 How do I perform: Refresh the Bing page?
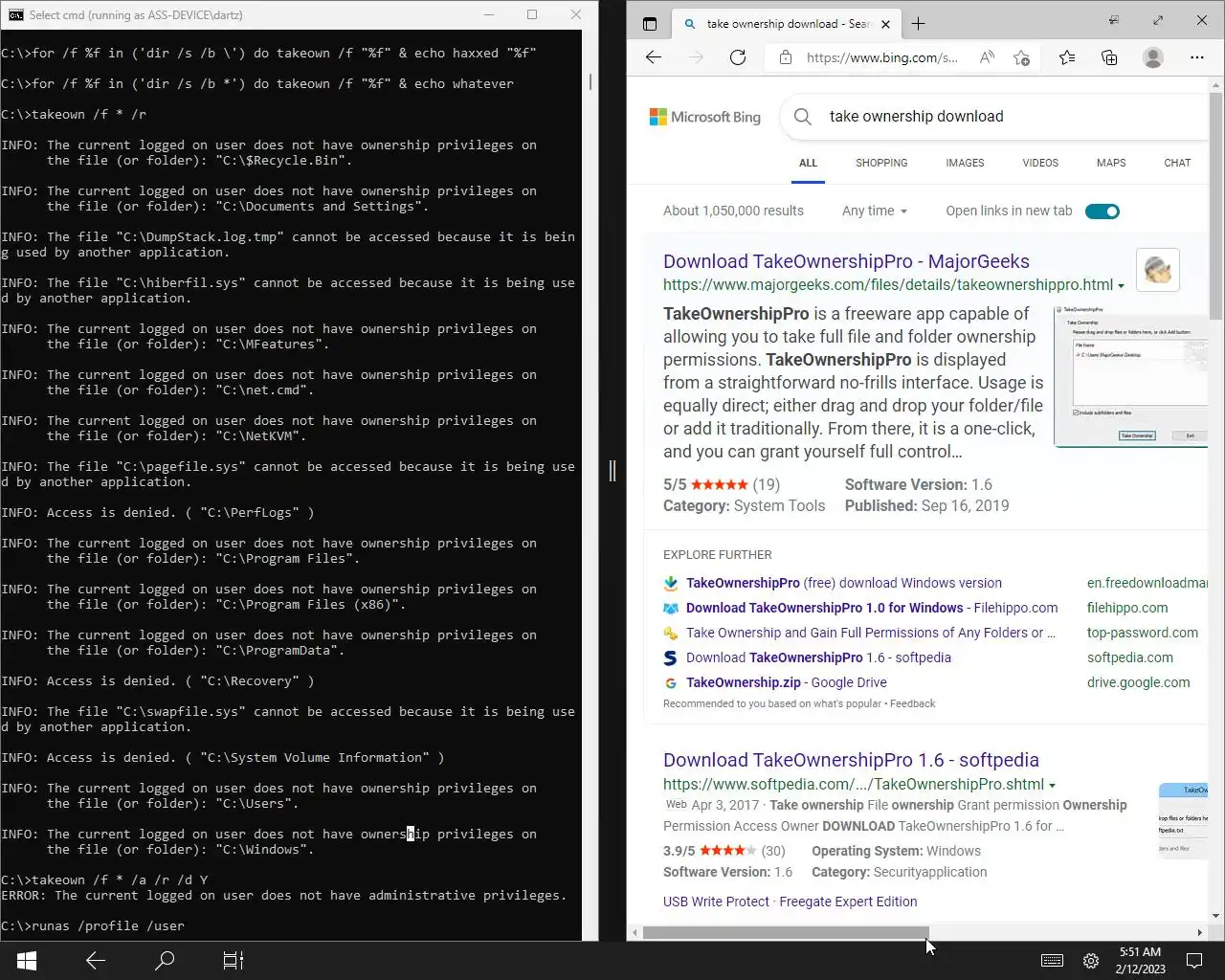click(738, 57)
